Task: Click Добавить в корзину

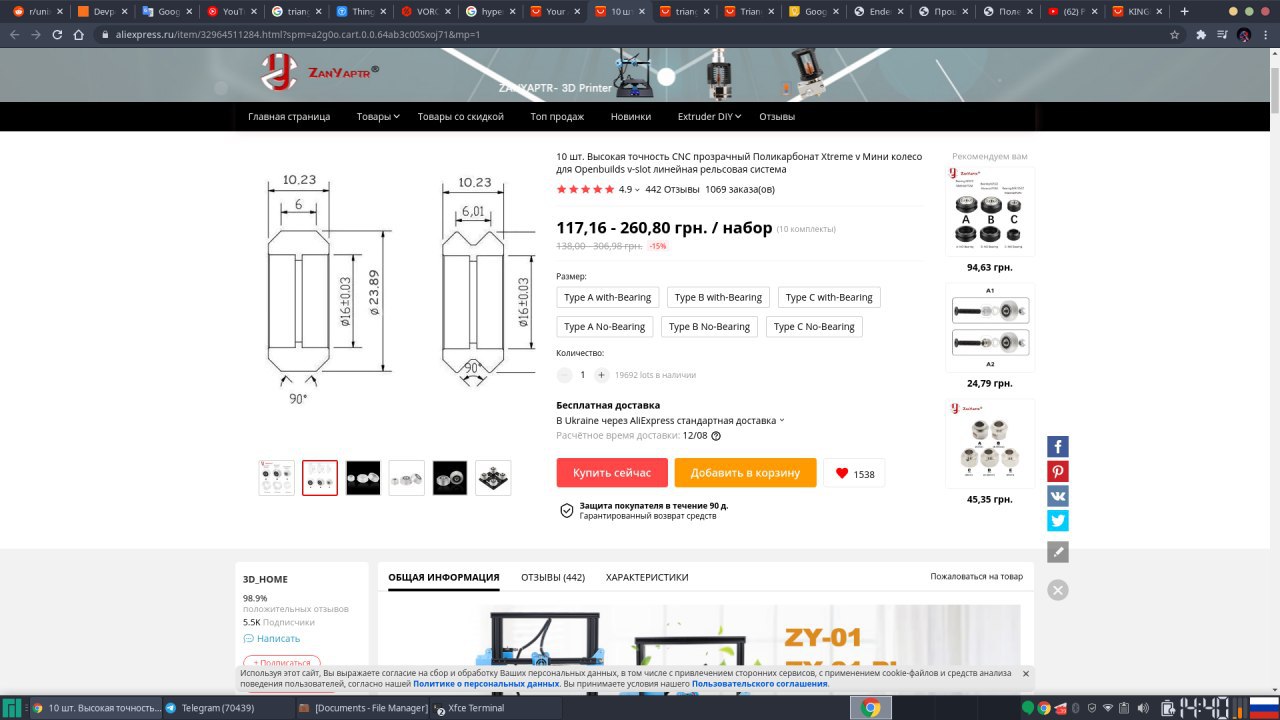Action: pyautogui.click(x=745, y=473)
